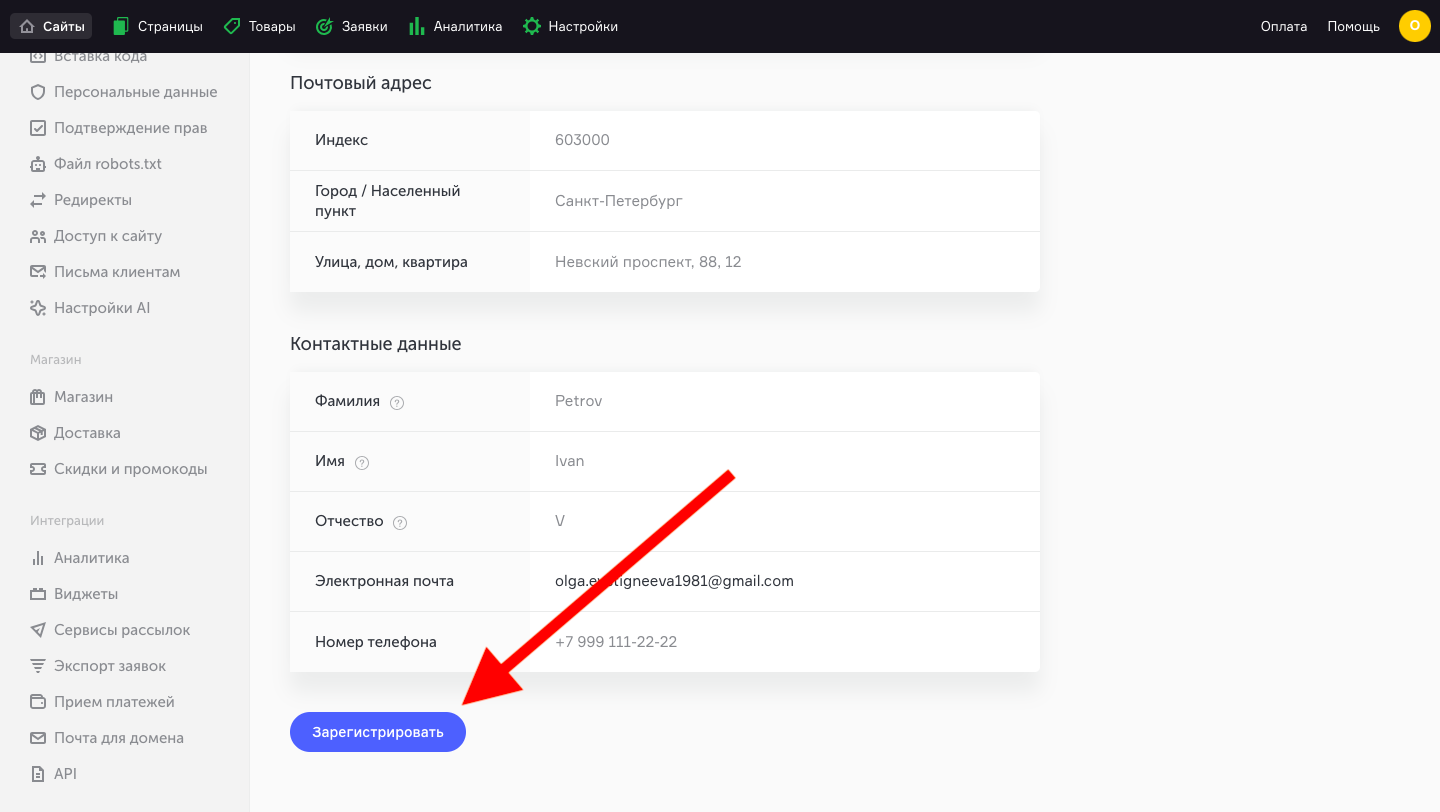The image size is (1440, 812).
Task: Show the help tooltip for Имя
Action: 362,463
